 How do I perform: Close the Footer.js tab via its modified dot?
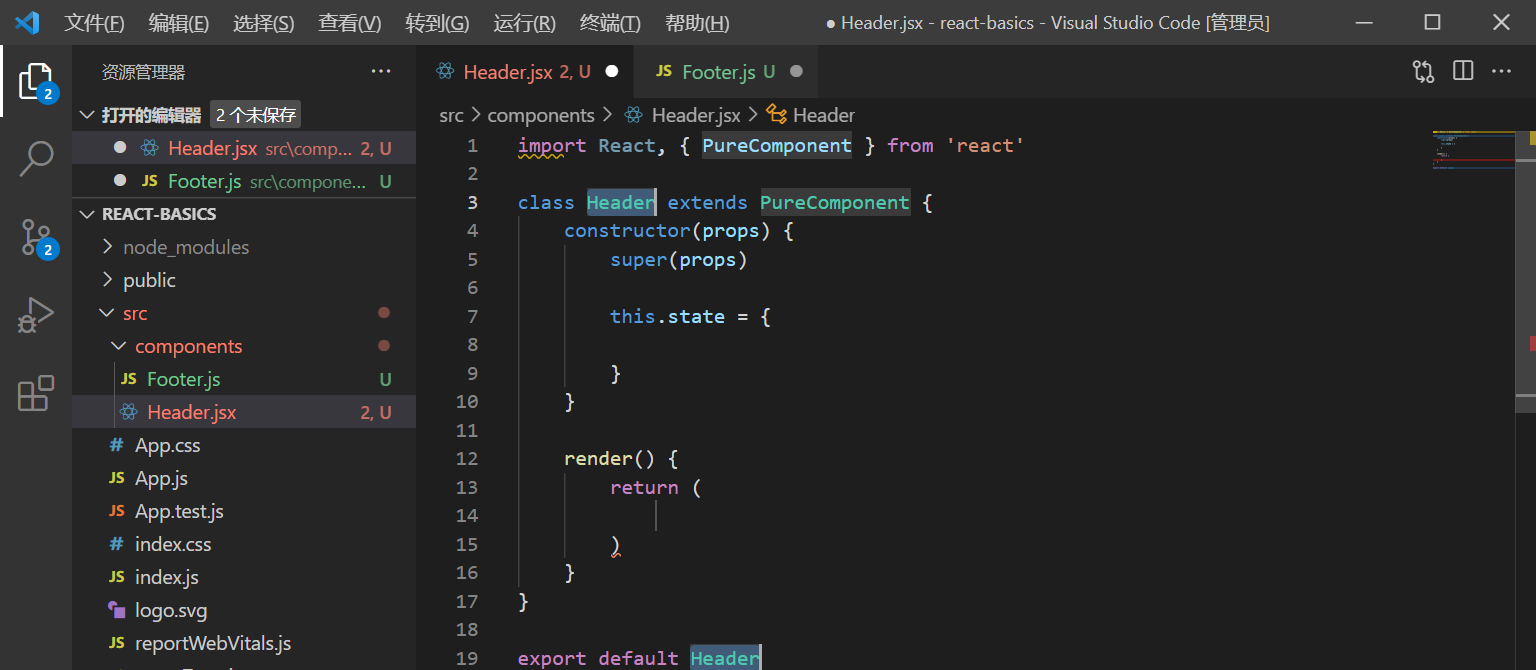tap(795, 71)
